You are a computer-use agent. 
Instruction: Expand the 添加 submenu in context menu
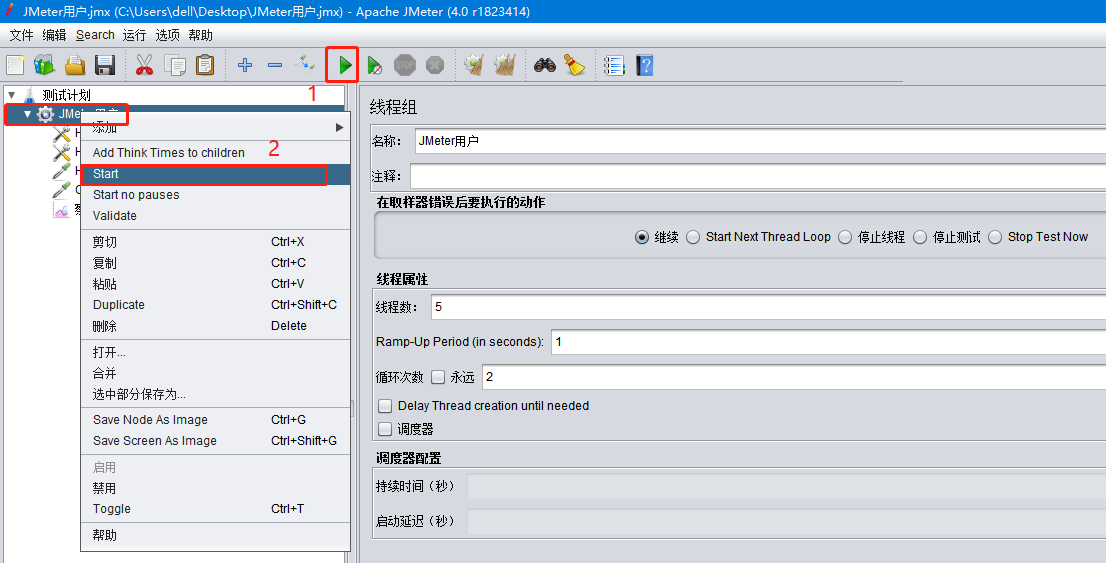[216, 128]
